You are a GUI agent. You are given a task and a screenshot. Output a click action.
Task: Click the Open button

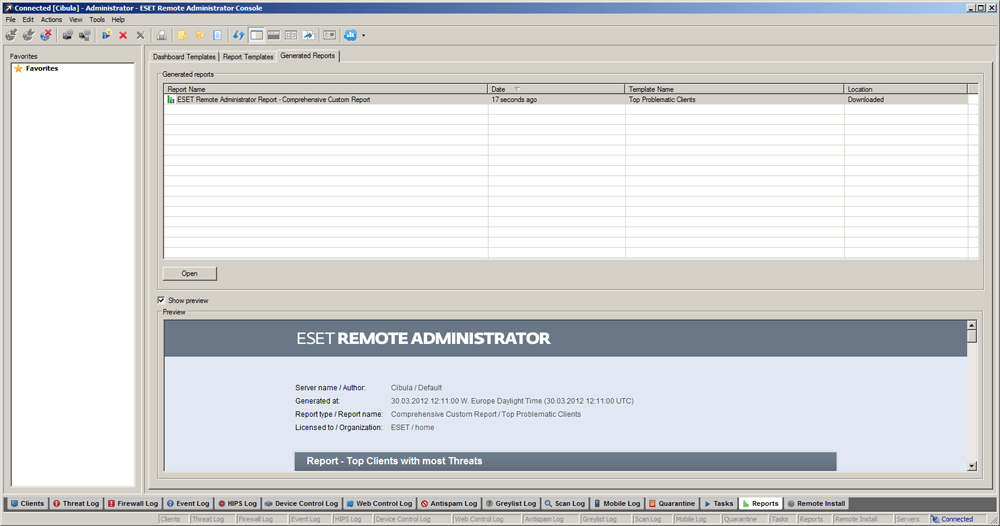click(189, 274)
